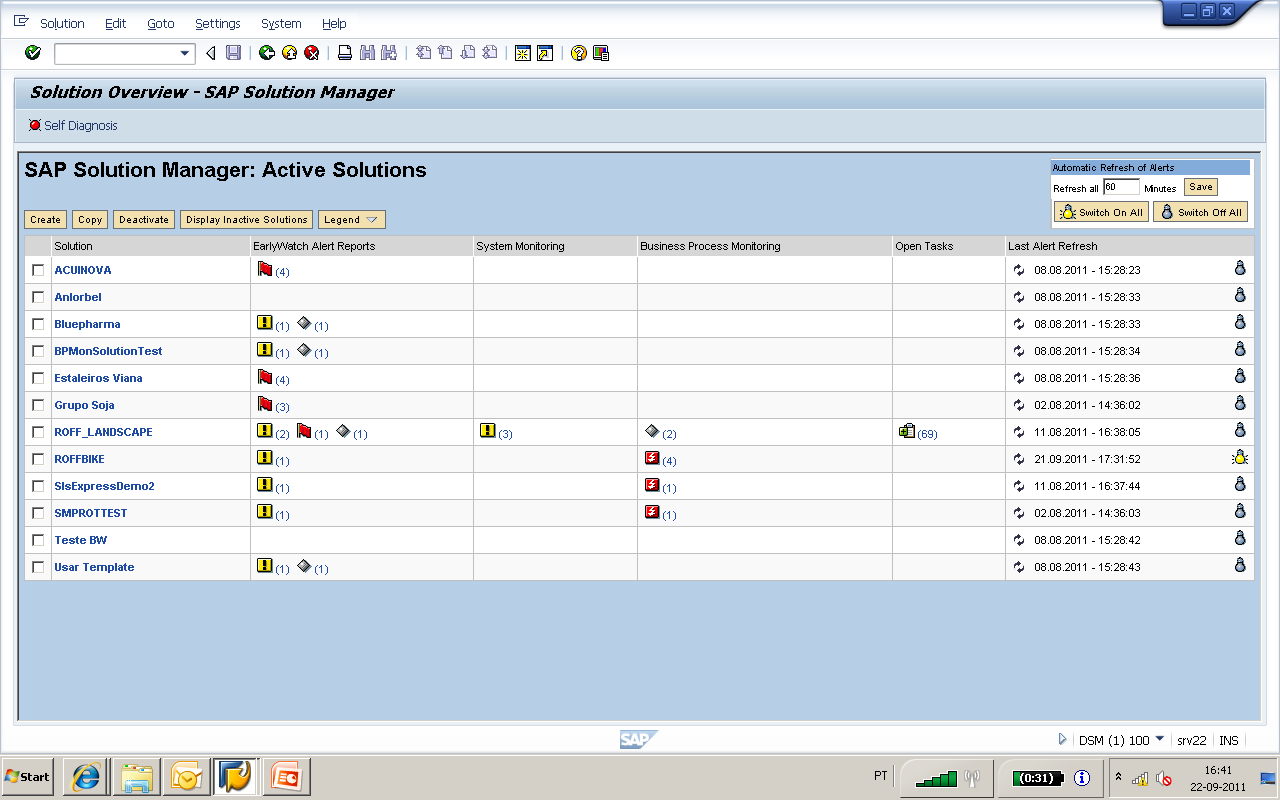Screen dimensions: 1280x800
Task: Show hidden system tray icons
Action: 1118,777
